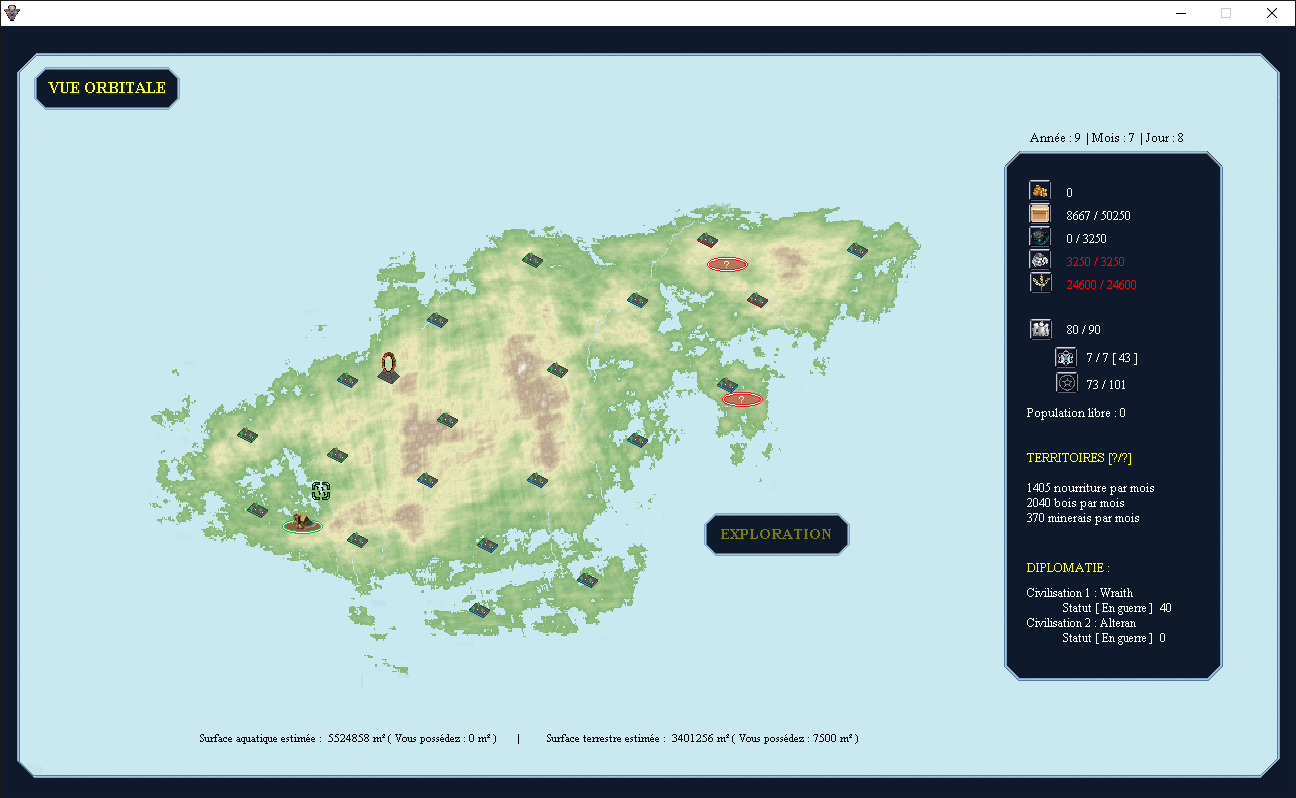Minimize the game window
Screen dimensions: 1296x798
pos(1180,13)
